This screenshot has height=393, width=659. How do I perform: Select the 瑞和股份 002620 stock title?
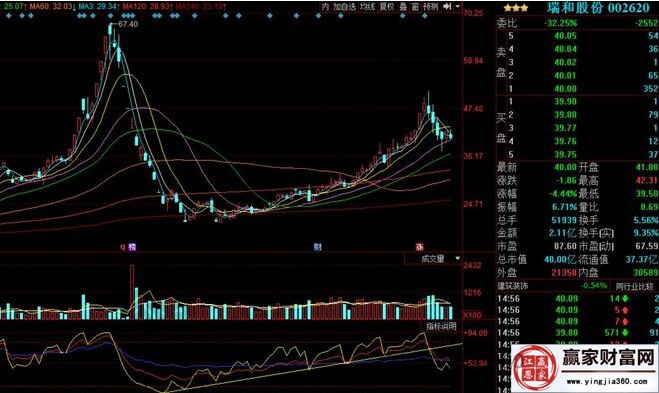pos(598,8)
